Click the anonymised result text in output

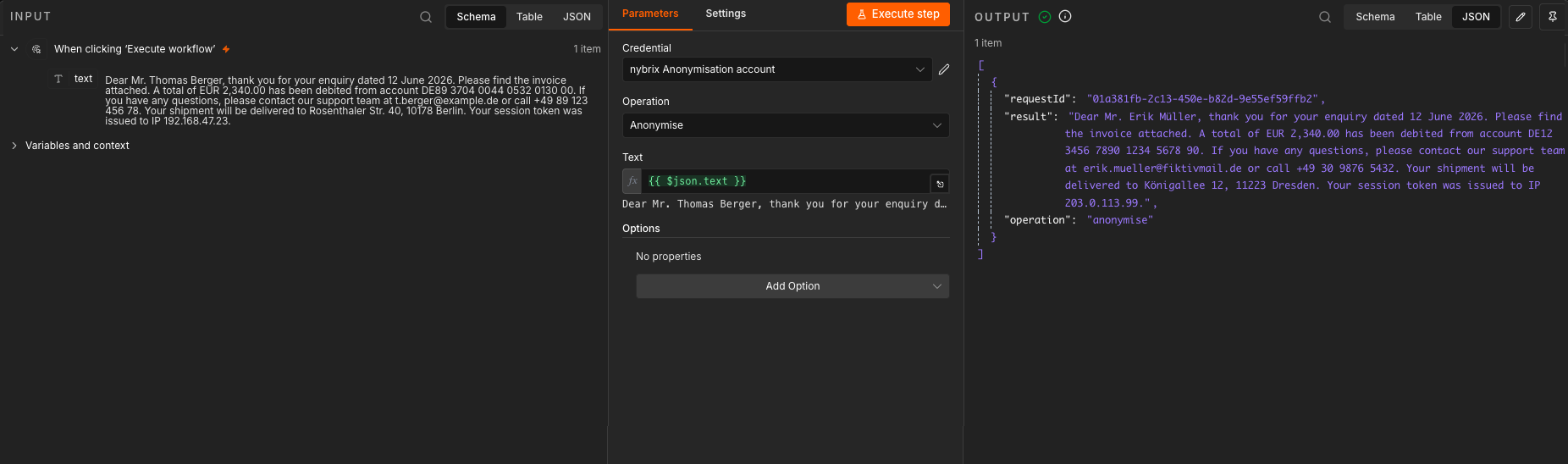(x=1315, y=160)
